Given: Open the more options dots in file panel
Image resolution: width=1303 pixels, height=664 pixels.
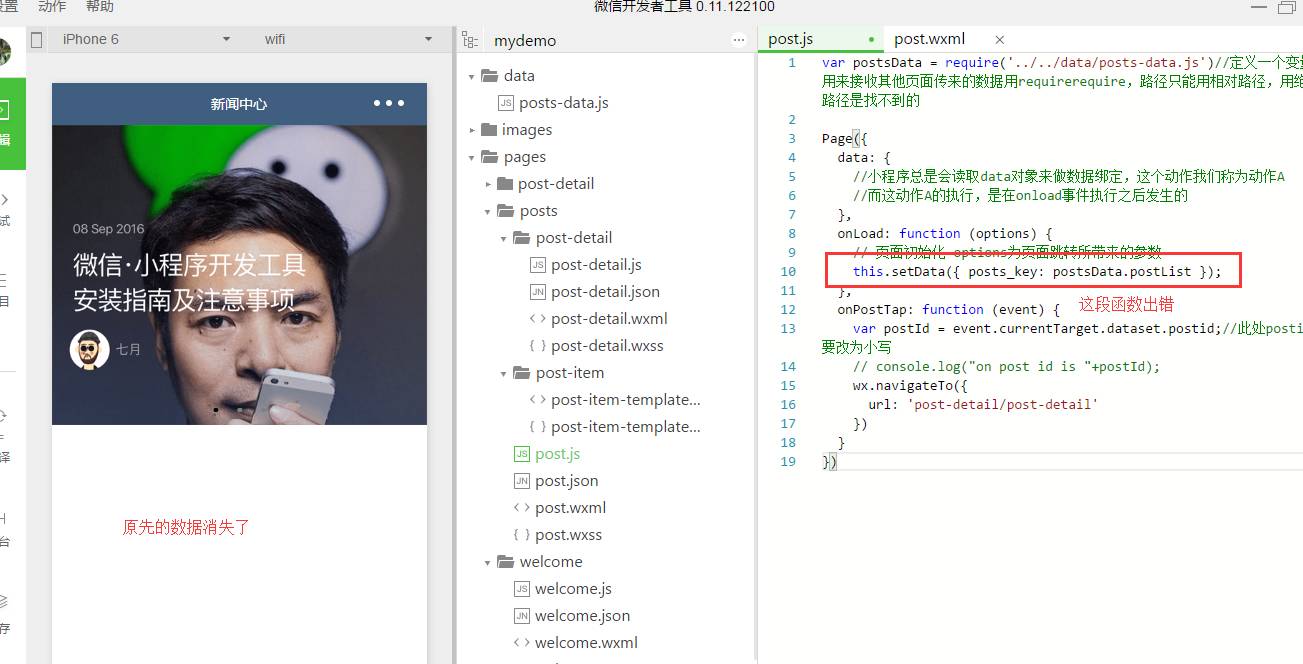Looking at the screenshot, I should pyautogui.click(x=739, y=40).
